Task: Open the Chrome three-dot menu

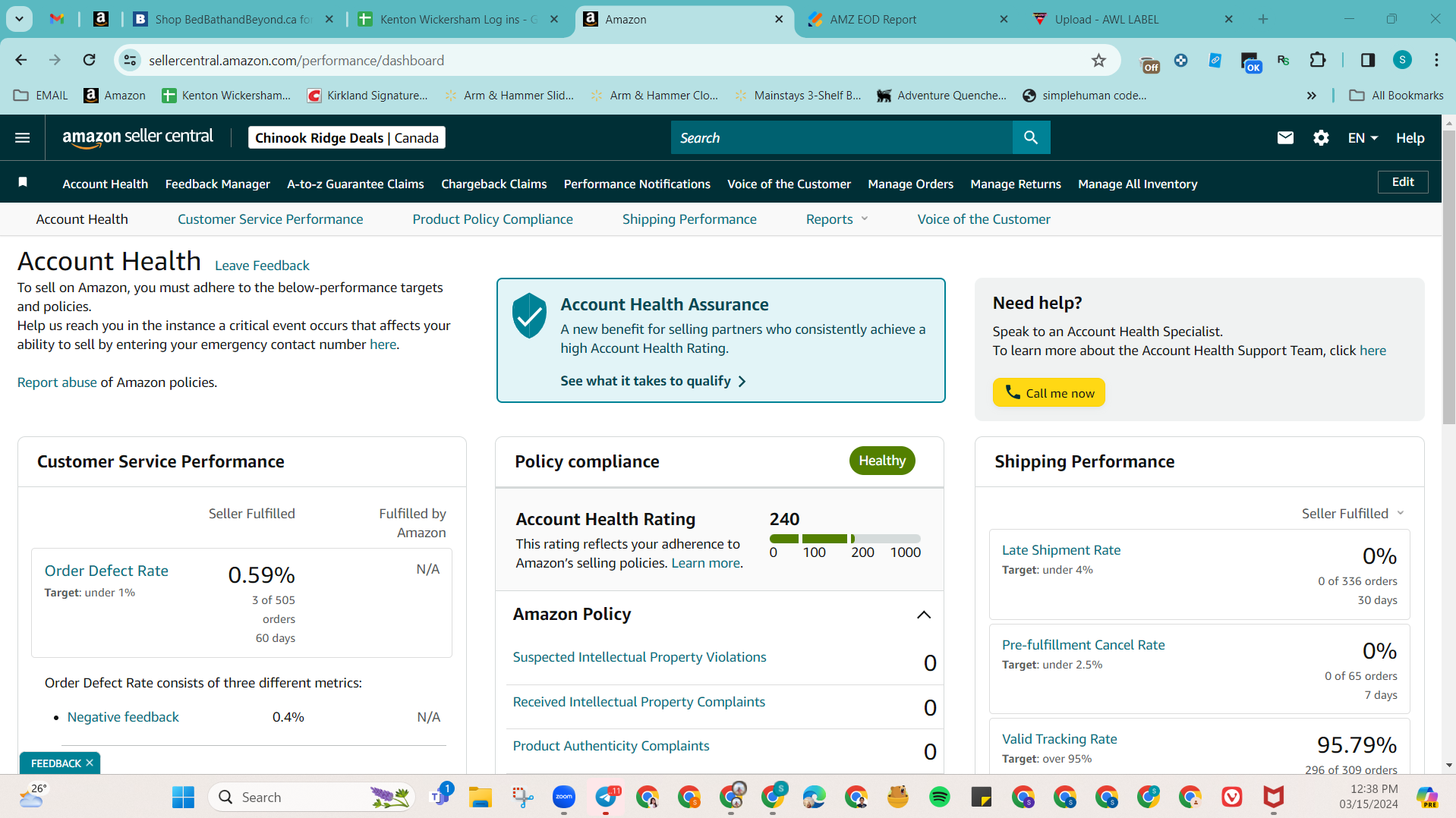Action: coord(1436,60)
